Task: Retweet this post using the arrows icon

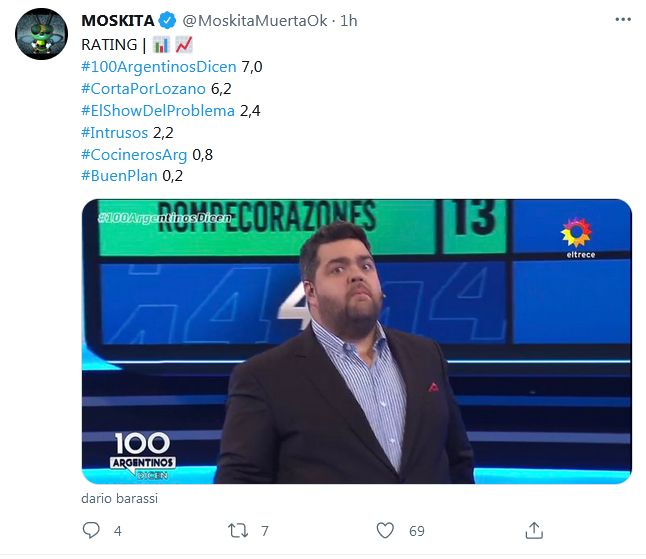Action: [238, 531]
